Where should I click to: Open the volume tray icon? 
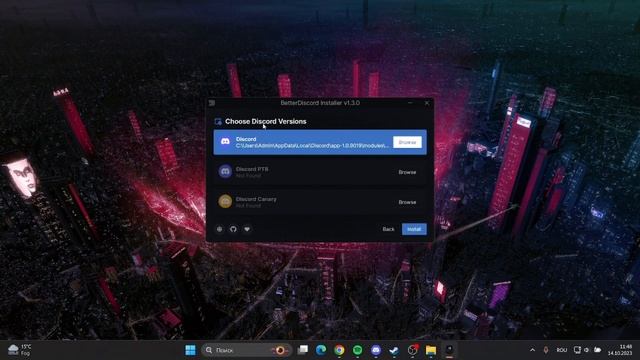coord(587,350)
